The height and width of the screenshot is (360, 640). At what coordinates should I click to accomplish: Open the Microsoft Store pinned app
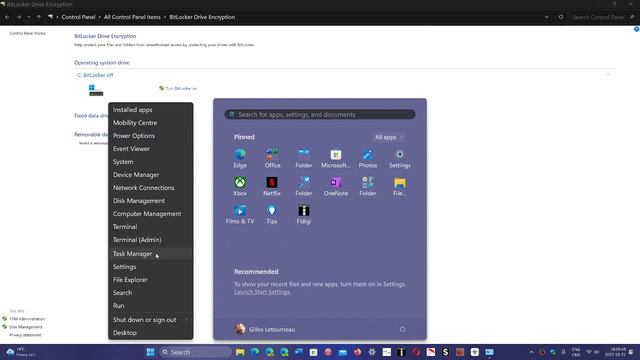point(336,158)
